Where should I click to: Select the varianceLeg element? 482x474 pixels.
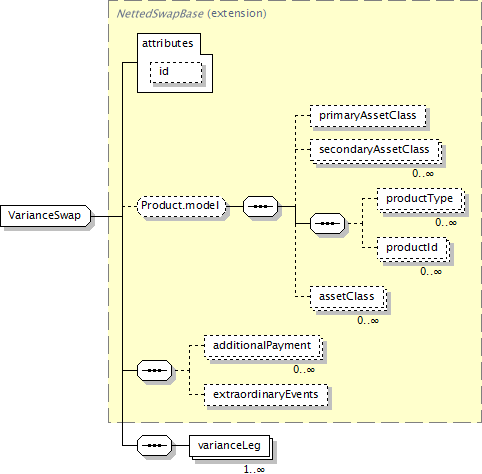tap(230, 446)
